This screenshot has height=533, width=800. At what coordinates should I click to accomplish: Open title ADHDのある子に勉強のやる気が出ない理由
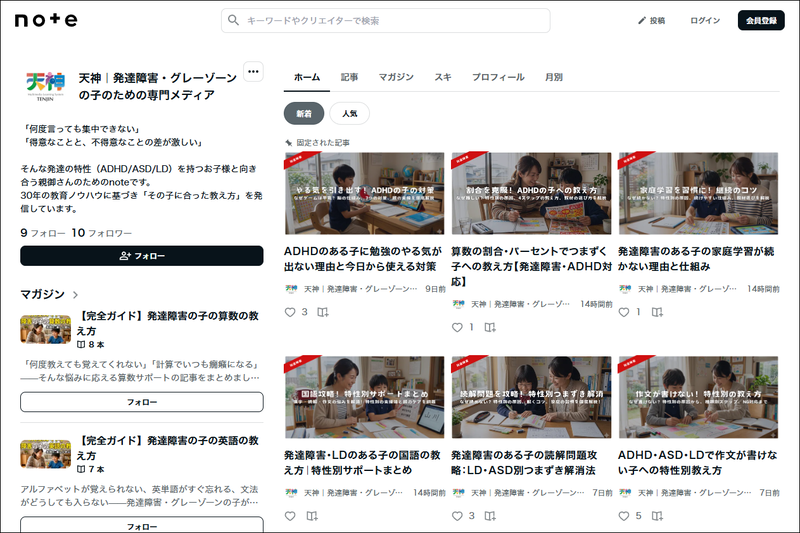click(x=363, y=259)
